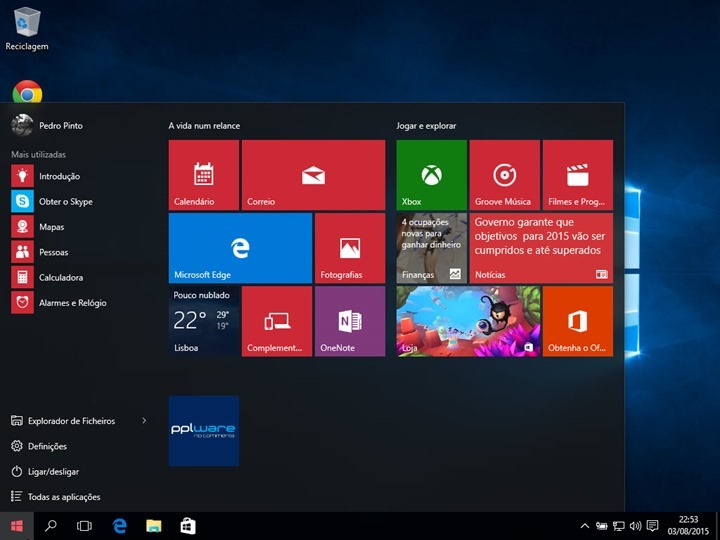Click the Pedro Pinto user account
720x540 pixels.
click(x=47, y=125)
